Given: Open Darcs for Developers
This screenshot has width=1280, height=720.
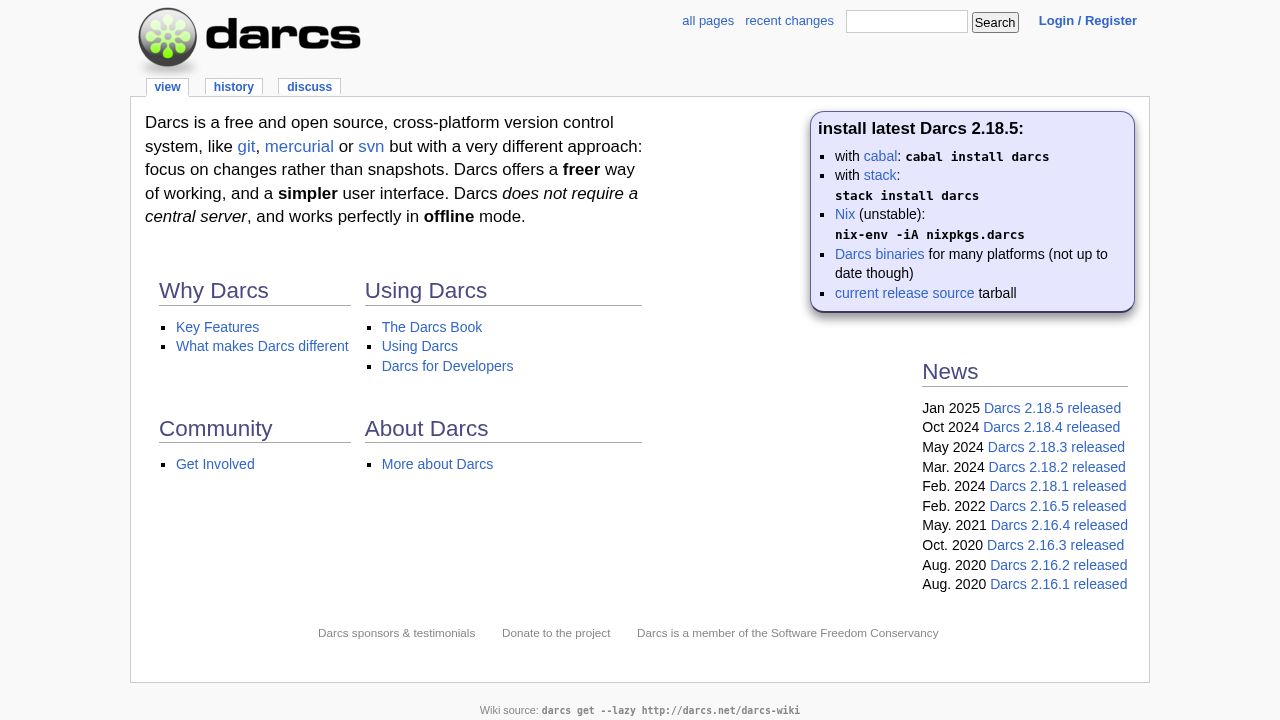Looking at the screenshot, I should pyautogui.click(x=447, y=366).
